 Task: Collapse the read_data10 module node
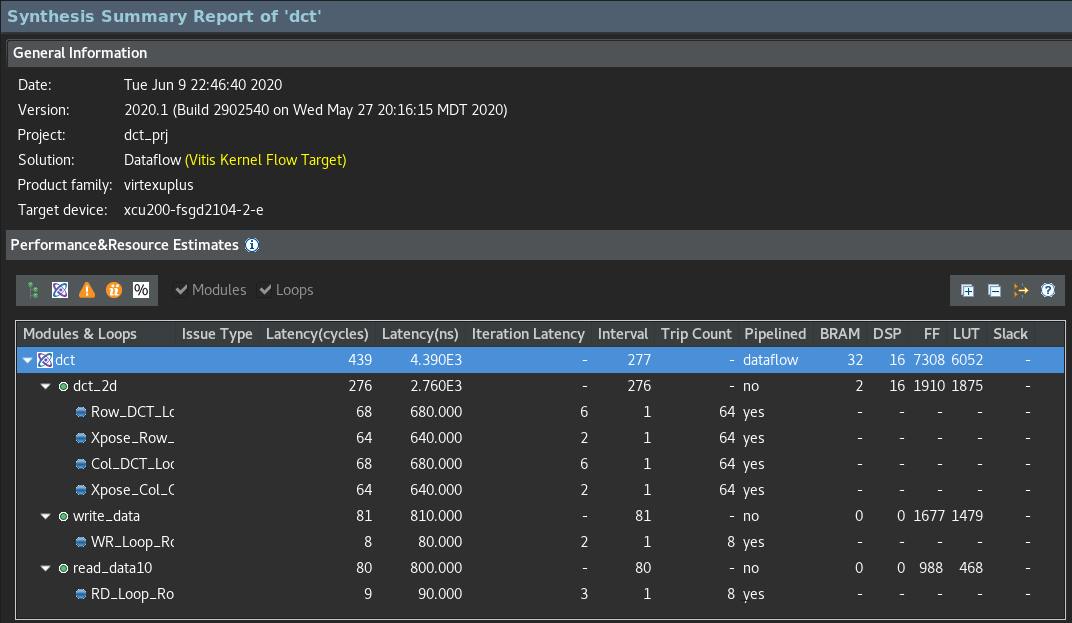[x=45, y=568]
